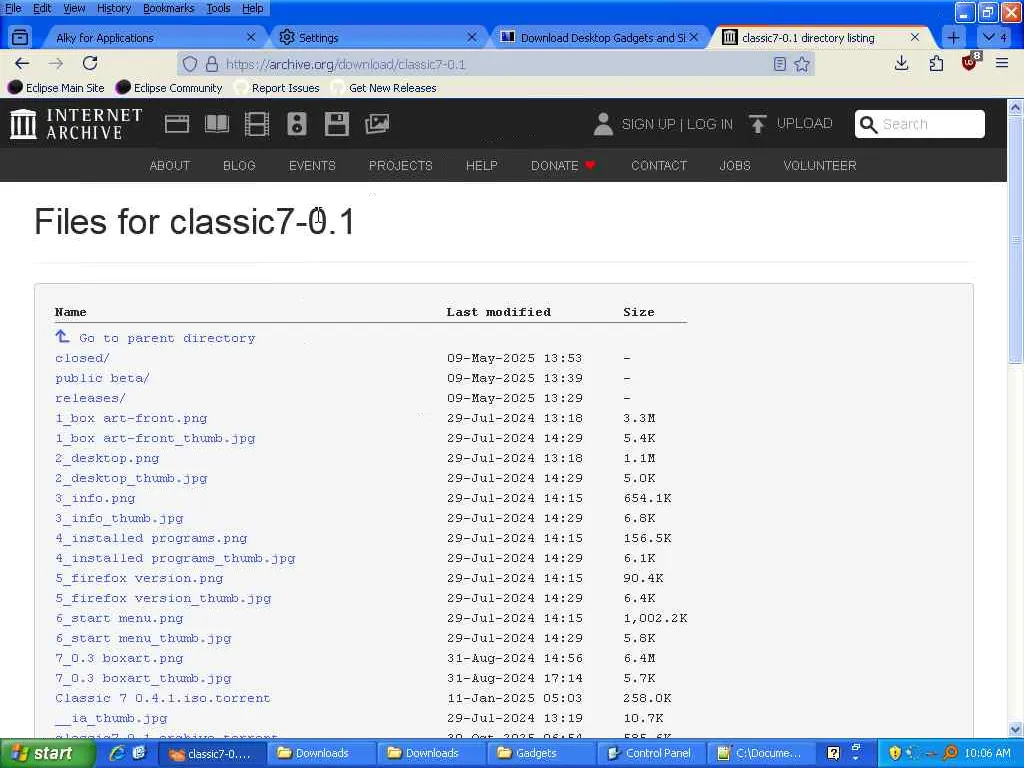Screen dimensions: 1024x768
Task: Click the Upload arrow icon
Action: click(x=758, y=123)
